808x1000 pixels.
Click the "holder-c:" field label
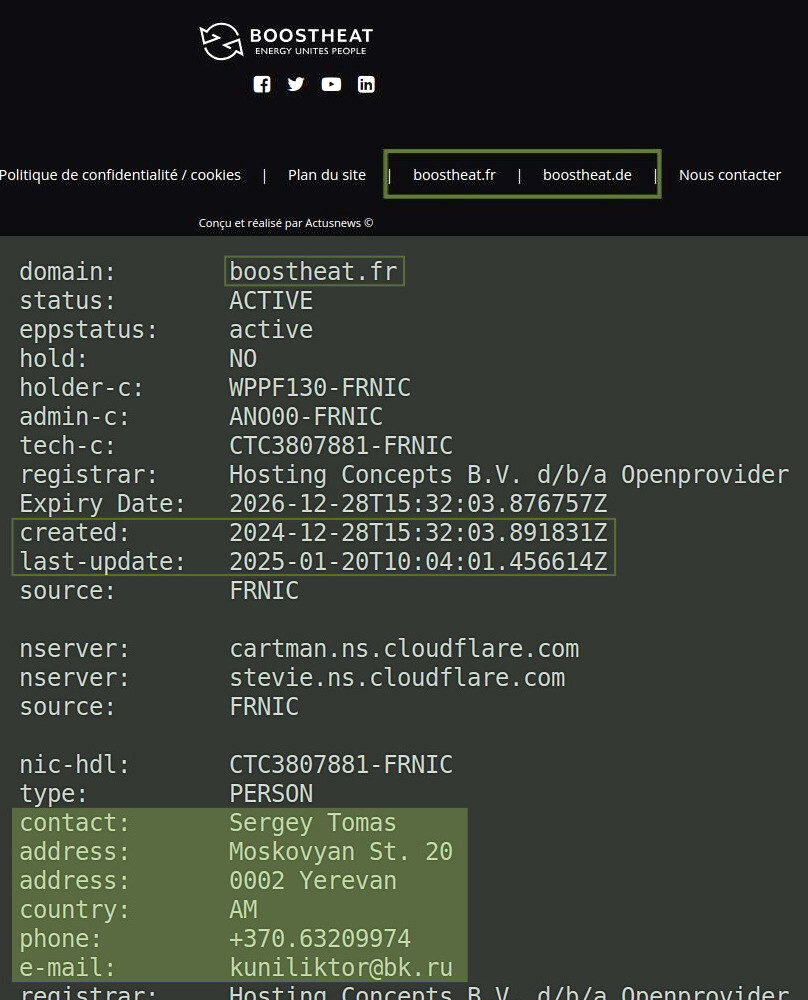tap(82, 388)
